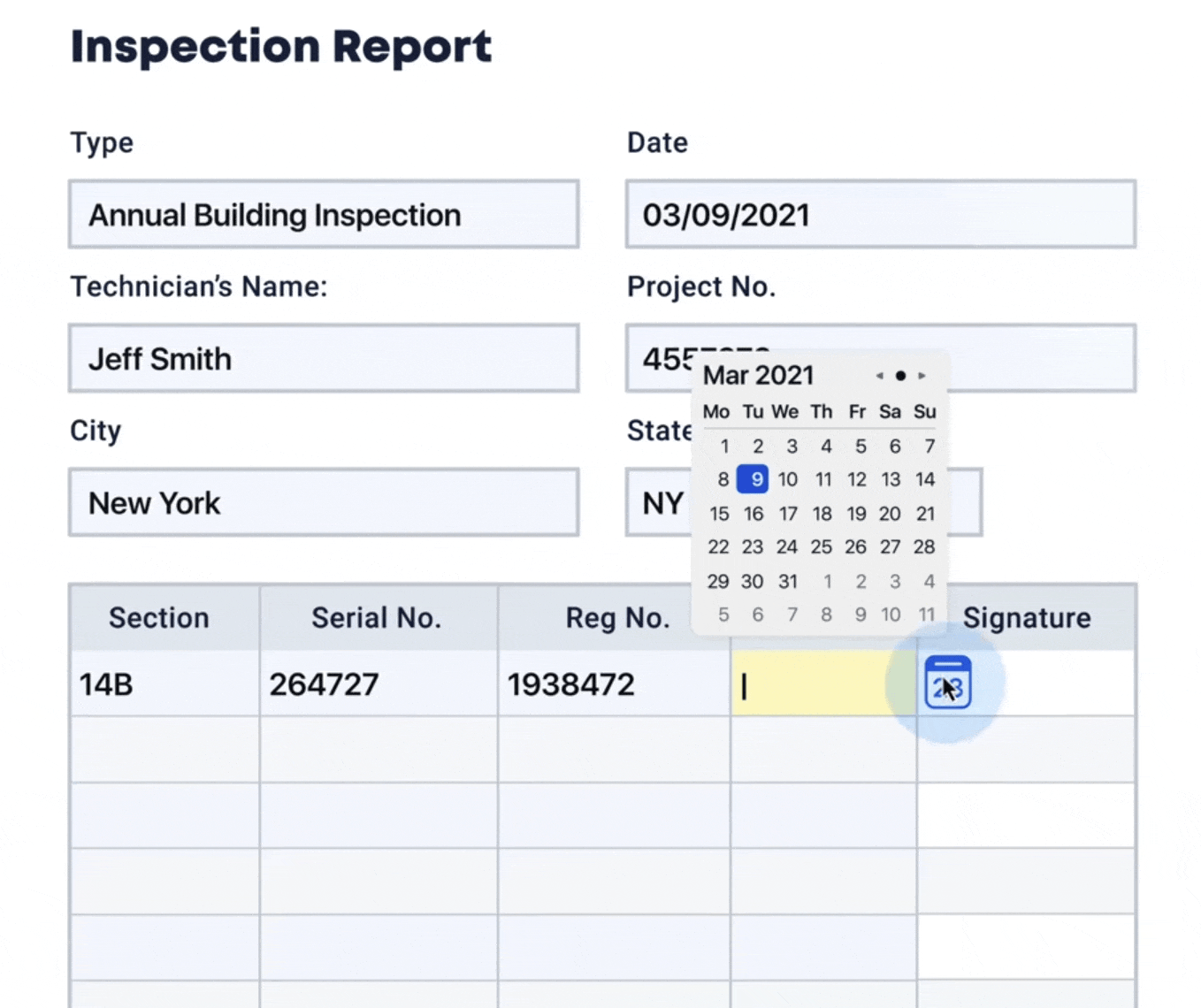This screenshot has width=1201, height=1008.
Task: Click the calendar picker icon in the table row
Action: (x=947, y=683)
